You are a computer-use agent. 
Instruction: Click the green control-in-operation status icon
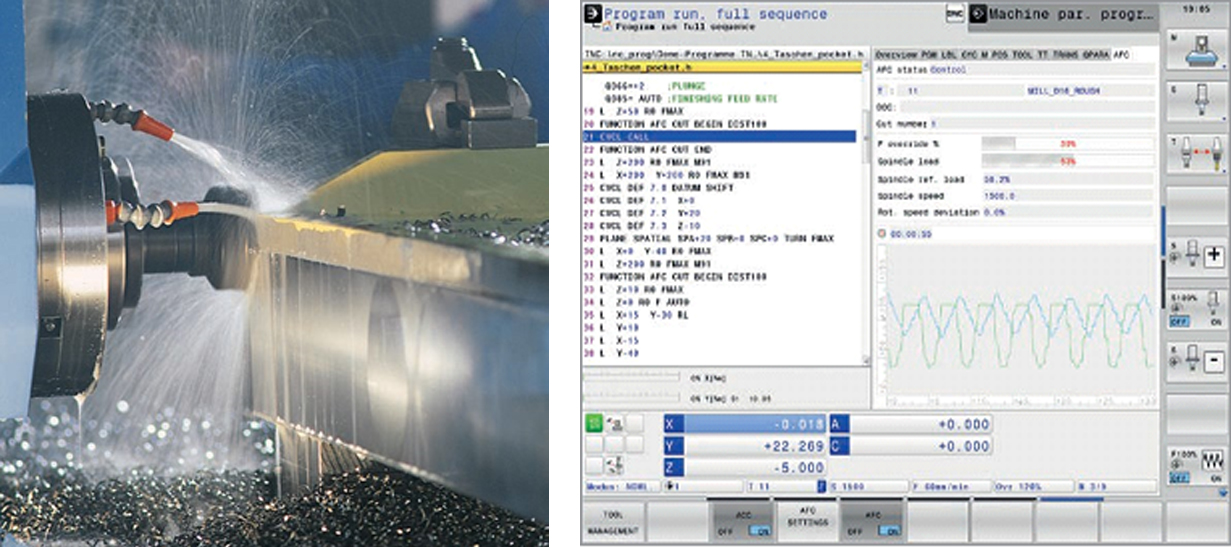click(x=594, y=423)
